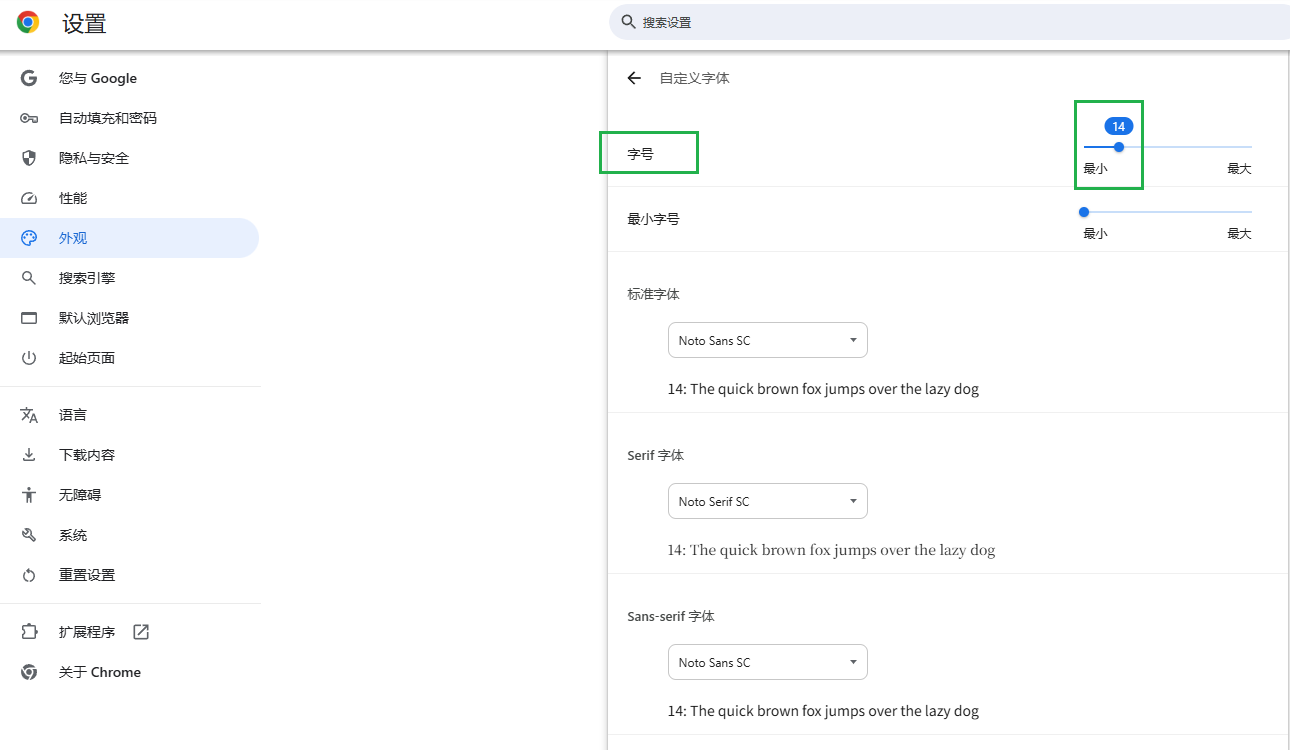
Task: Click the key icon for autofill and passwords
Action: (29, 118)
